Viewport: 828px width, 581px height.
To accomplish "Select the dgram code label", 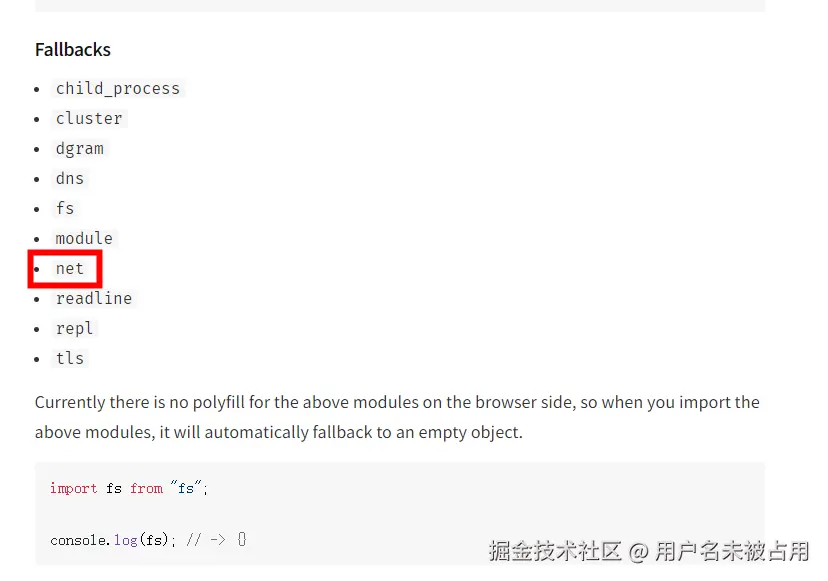I will pos(80,148).
